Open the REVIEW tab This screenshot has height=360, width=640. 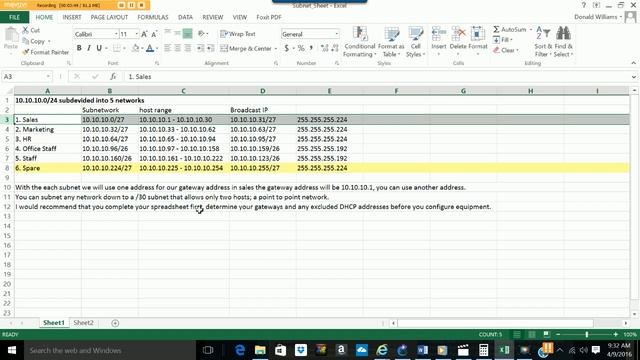pyautogui.click(x=213, y=17)
